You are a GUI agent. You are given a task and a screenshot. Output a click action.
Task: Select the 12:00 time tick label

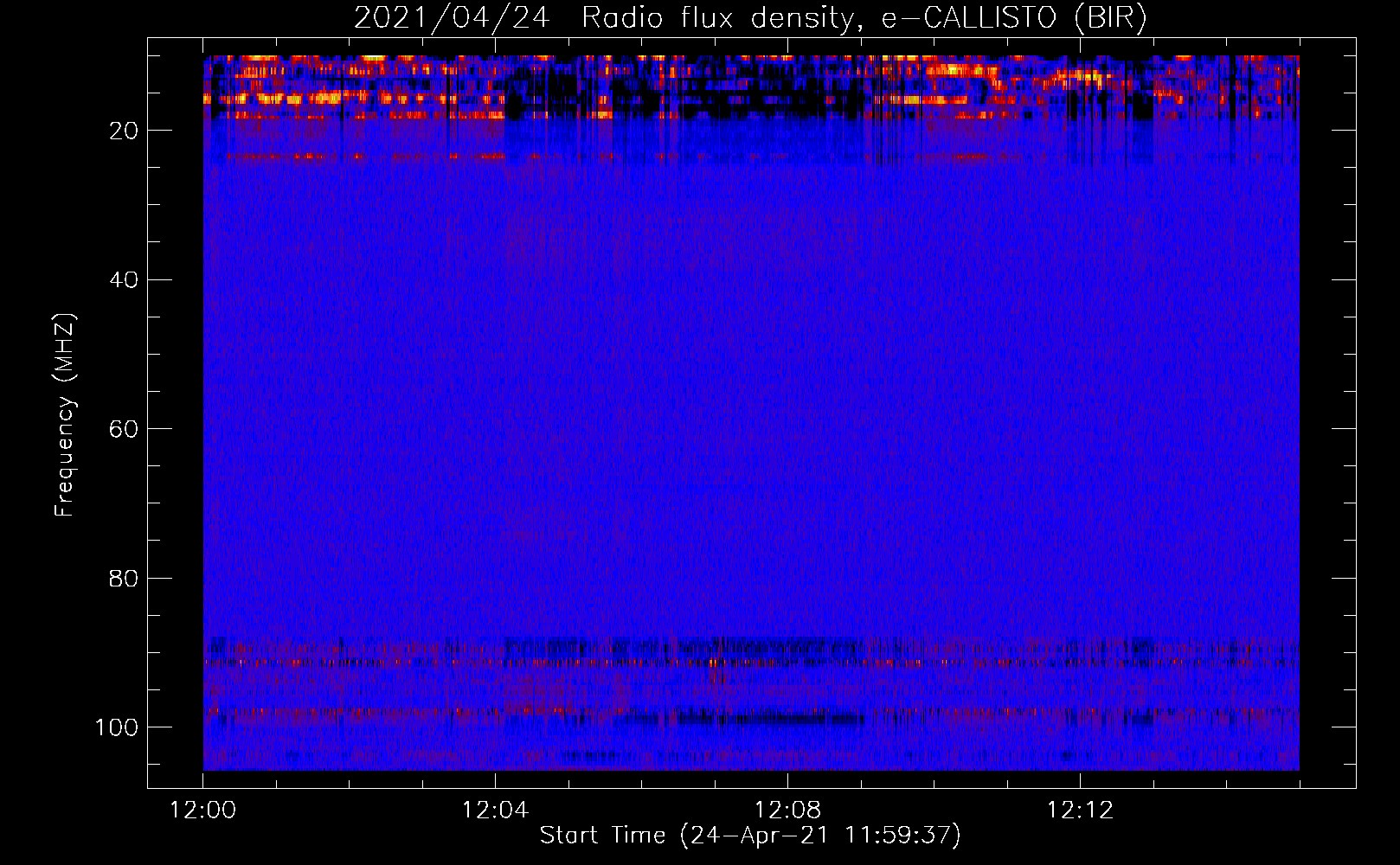coord(202,811)
